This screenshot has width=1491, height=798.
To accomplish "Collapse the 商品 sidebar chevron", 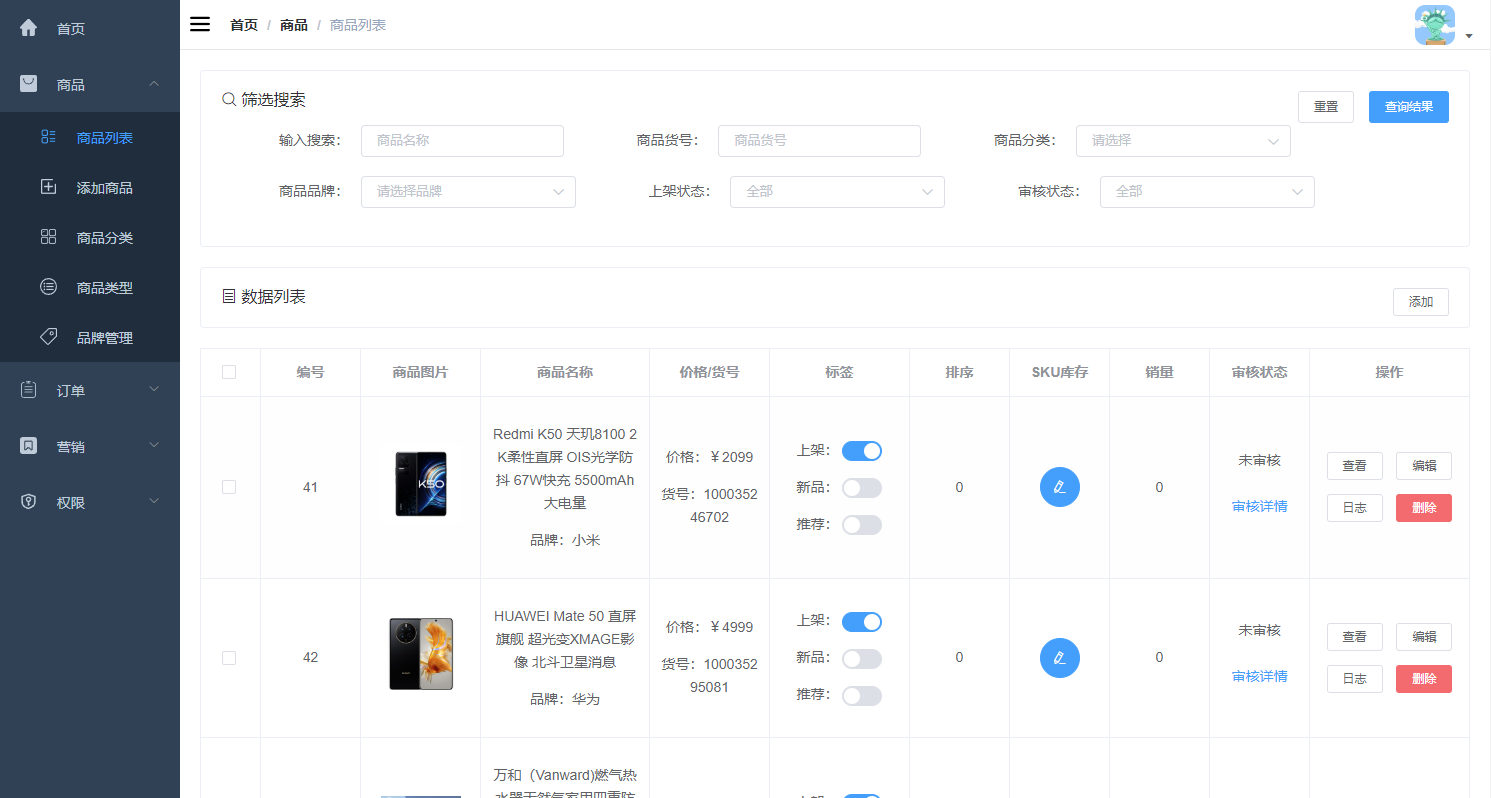I will pyautogui.click(x=154, y=84).
